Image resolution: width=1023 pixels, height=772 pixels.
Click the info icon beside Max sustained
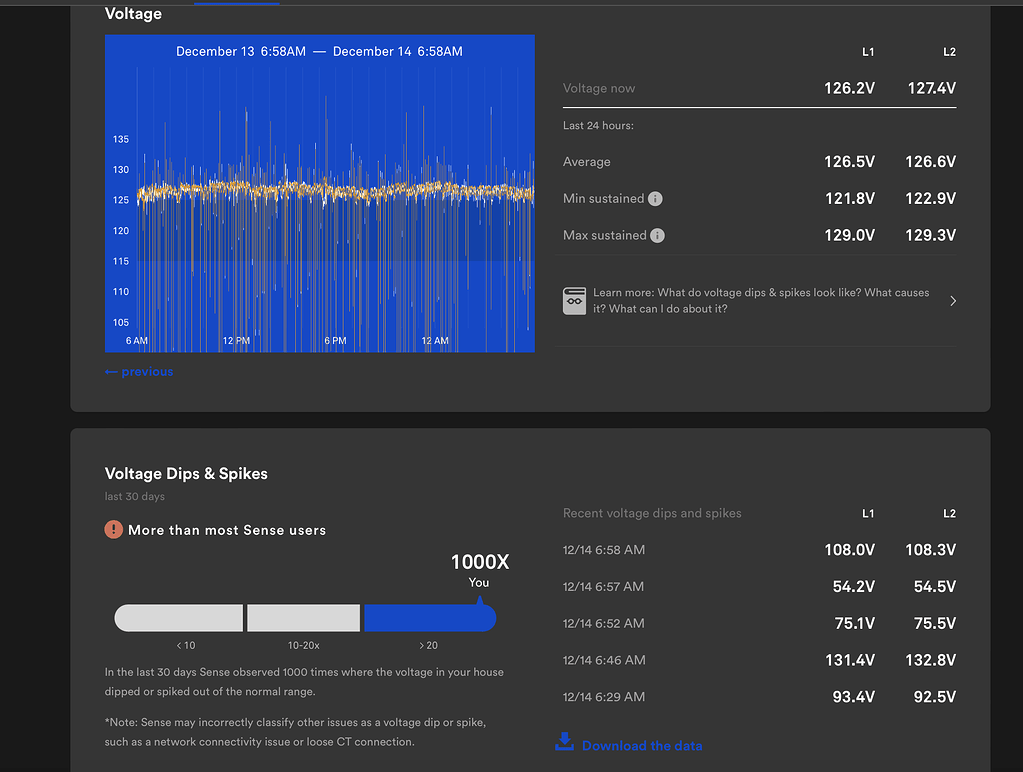(657, 236)
